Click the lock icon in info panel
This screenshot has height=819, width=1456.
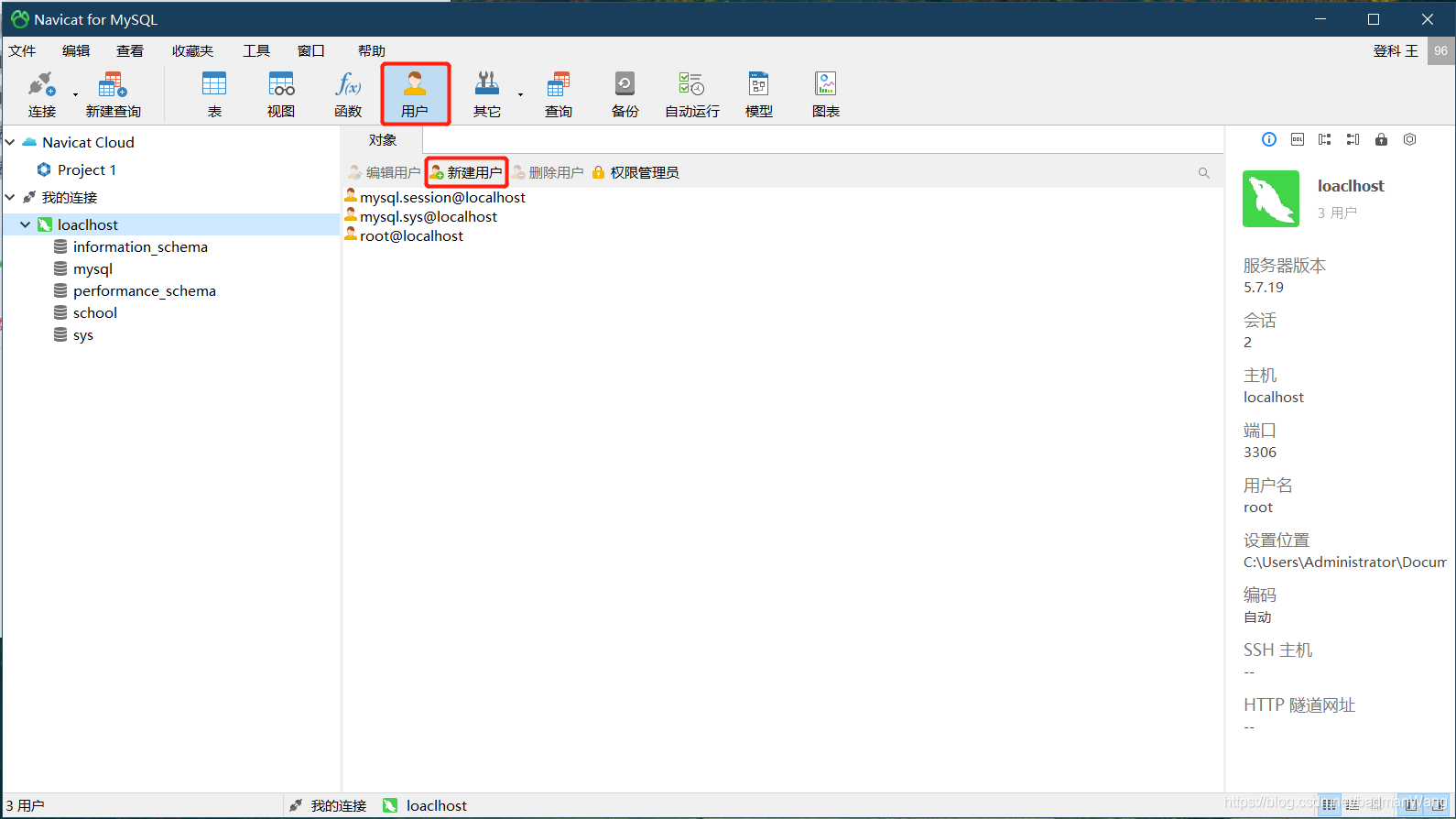coord(1382,139)
